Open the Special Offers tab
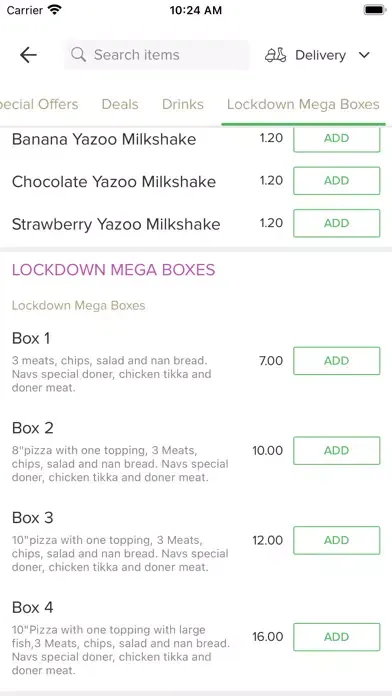This screenshot has width=392, height=696. (39, 104)
